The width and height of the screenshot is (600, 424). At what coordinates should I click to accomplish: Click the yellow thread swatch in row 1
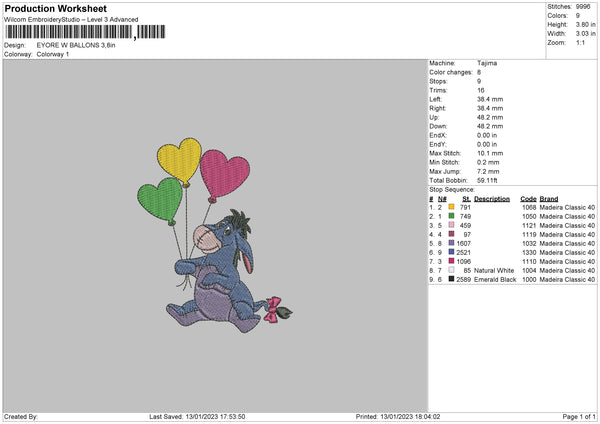pos(451,207)
